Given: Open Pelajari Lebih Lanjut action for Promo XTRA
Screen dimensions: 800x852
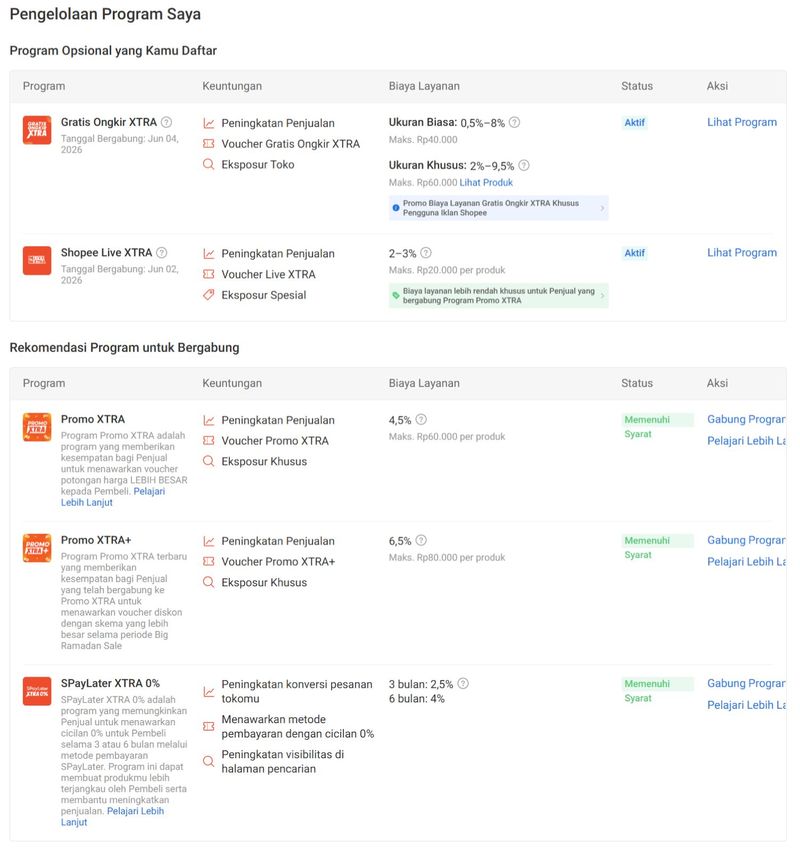Looking at the screenshot, I should (746, 441).
